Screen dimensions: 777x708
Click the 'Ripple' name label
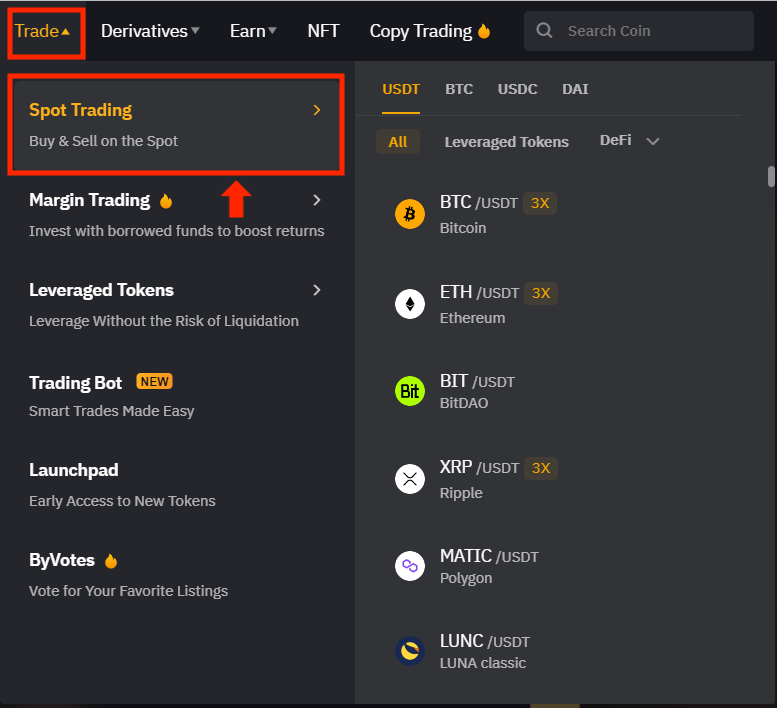click(x=461, y=493)
